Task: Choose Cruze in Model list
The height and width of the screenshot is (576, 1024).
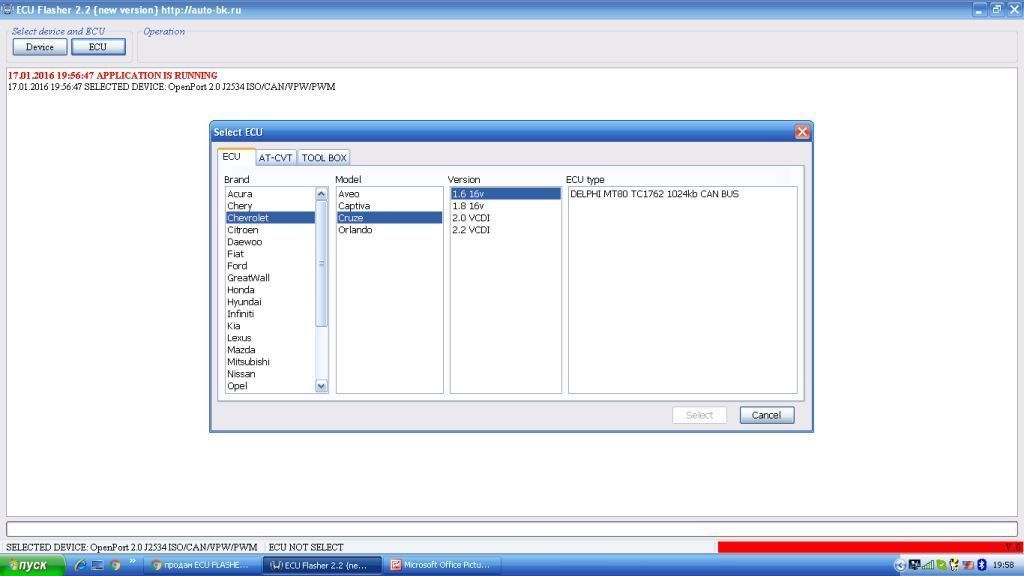Action: (x=389, y=218)
